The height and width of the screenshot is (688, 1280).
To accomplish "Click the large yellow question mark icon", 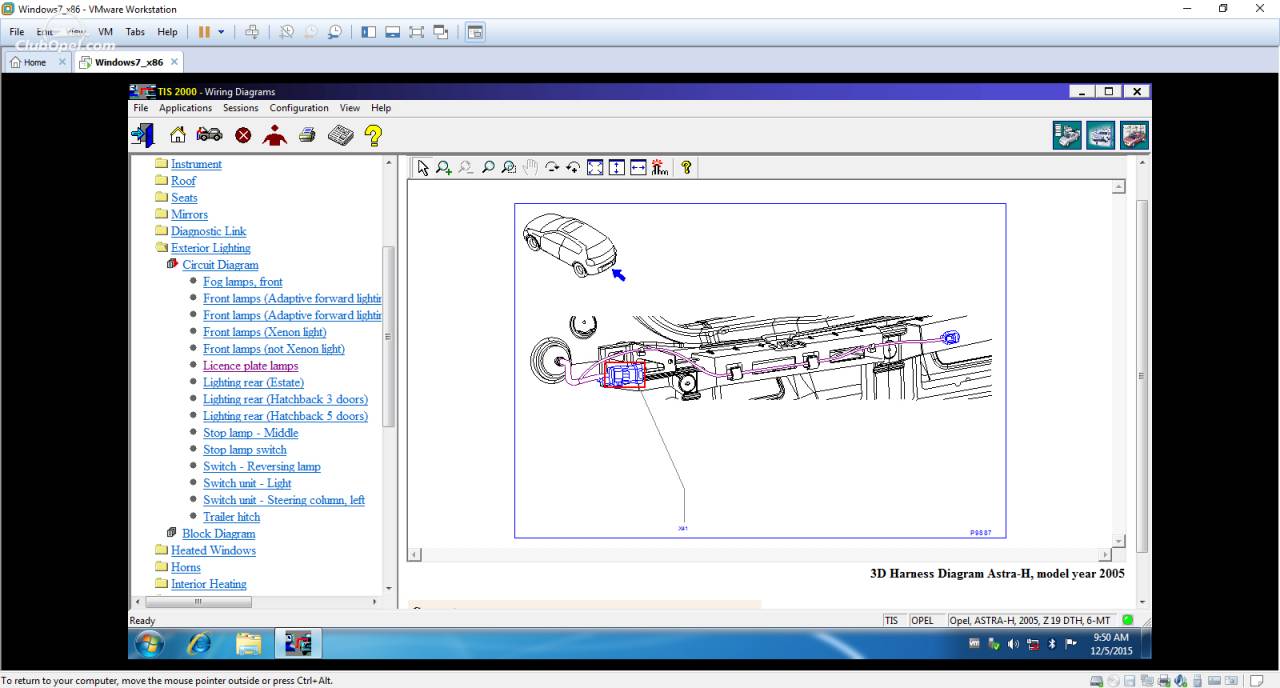I will (x=373, y=135).
